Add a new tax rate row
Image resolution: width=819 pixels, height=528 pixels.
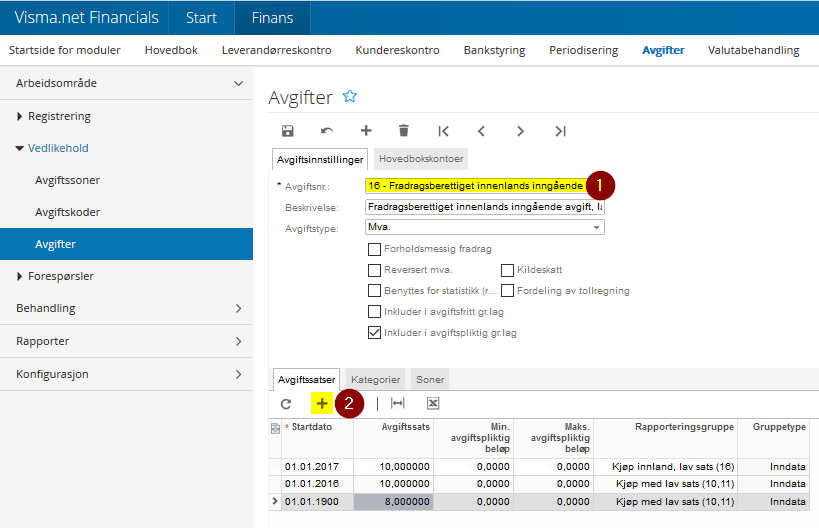[x=322, y=403]
